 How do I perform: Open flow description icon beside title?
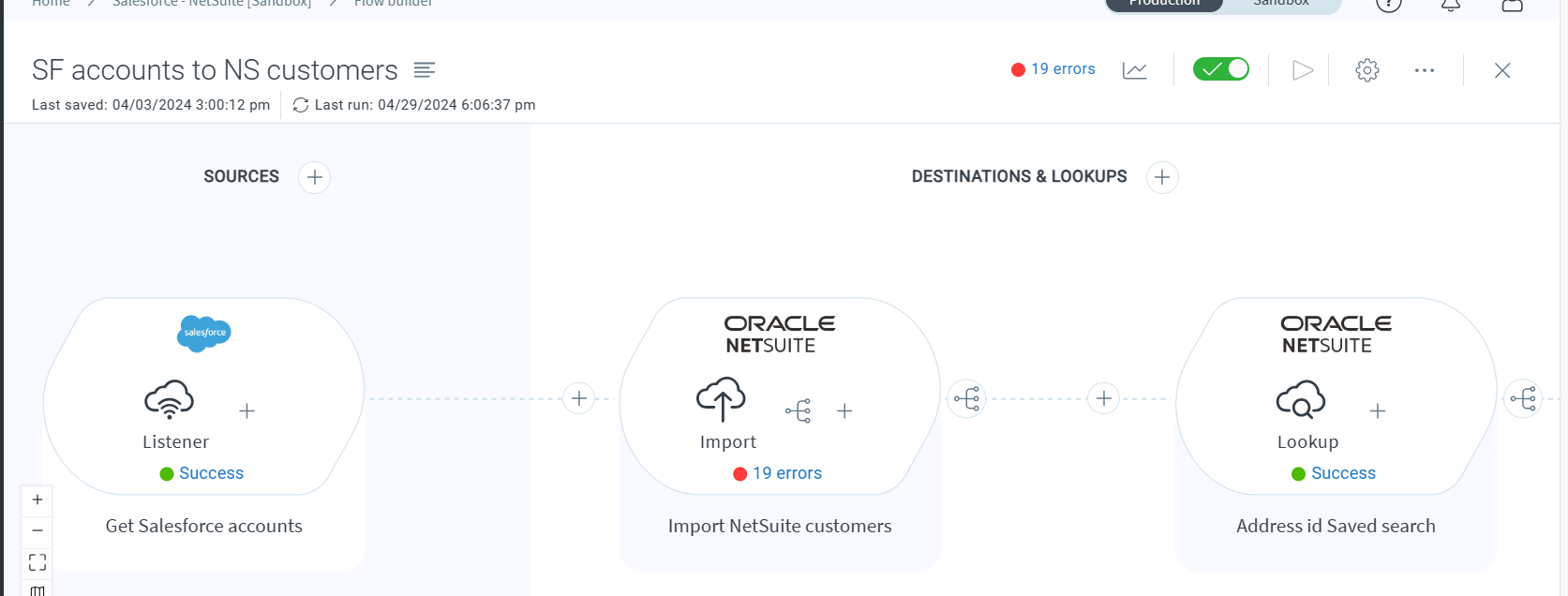424,70
